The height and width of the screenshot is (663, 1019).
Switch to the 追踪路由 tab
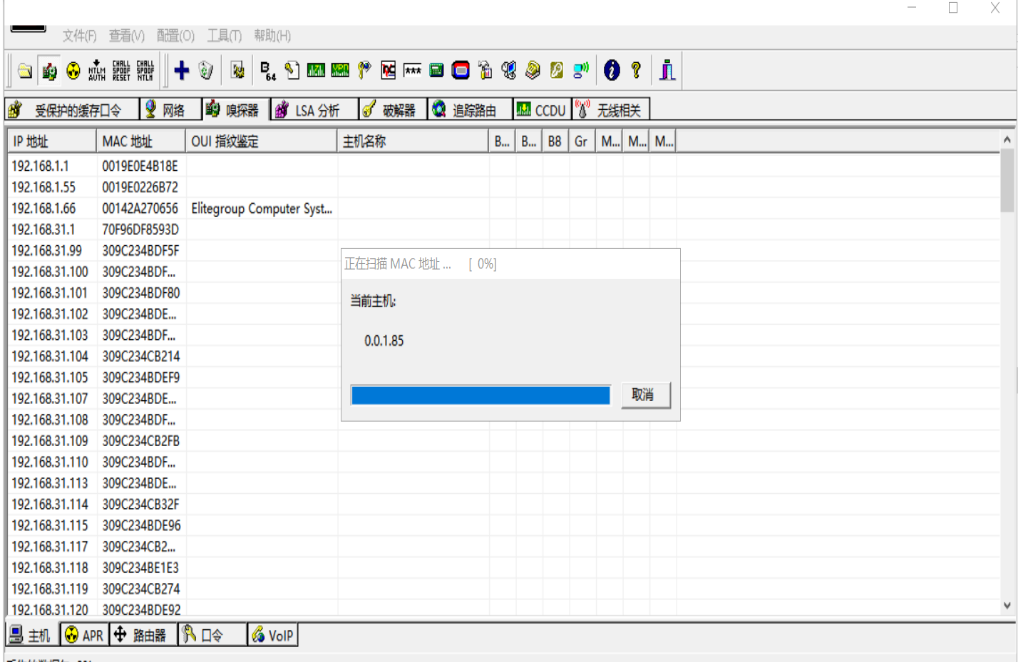point(469,110)
